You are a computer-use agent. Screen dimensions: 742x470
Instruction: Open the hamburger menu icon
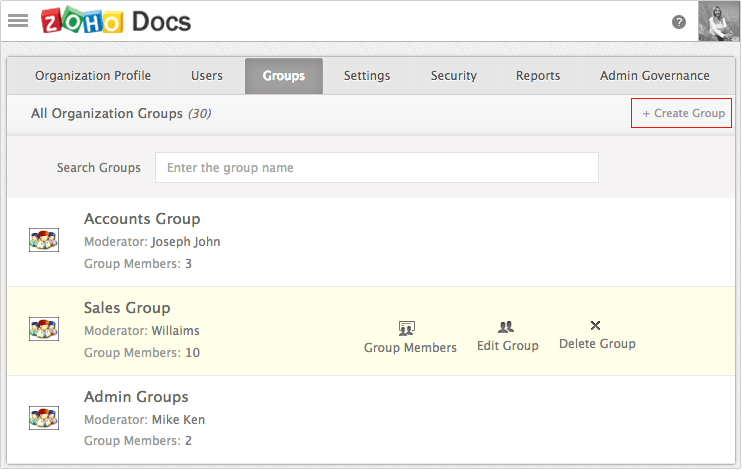18,20
